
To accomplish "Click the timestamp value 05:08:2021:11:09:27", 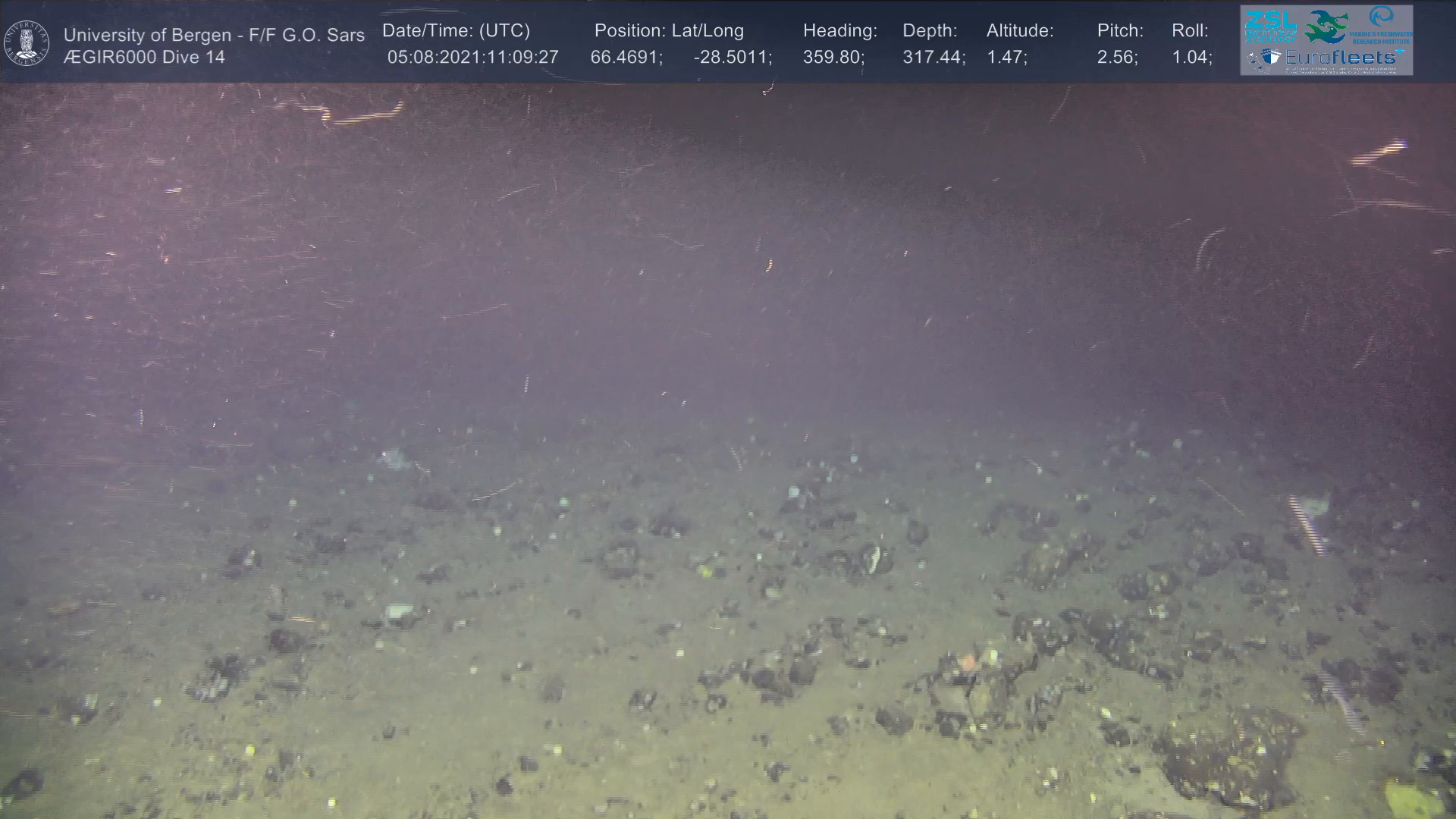I will (472, 58).
